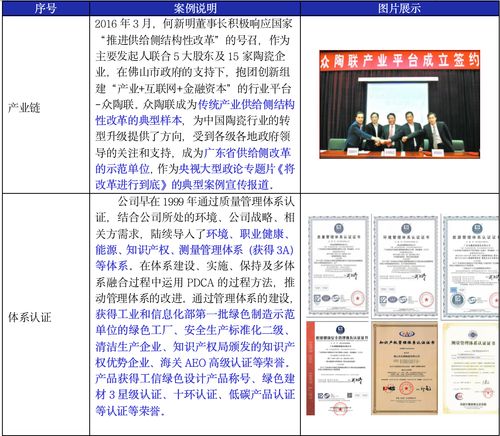
Task: Click the 序号 column header
Action: pyautogui.click(x=46, y=8)
